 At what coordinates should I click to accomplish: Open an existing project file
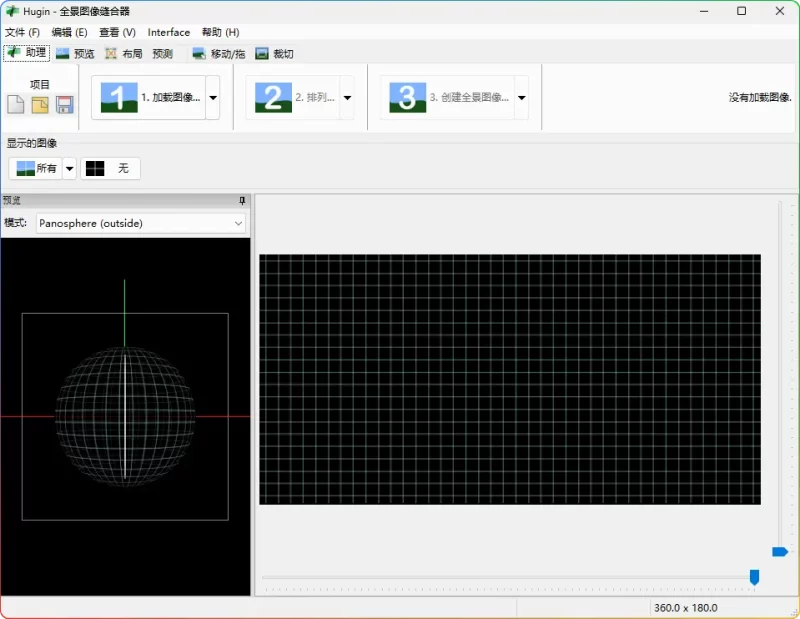tap(40, 103)
